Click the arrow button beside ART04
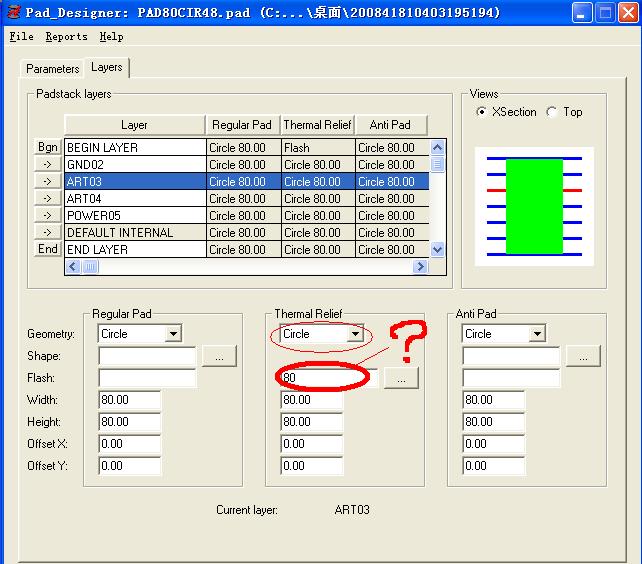The width and height of the screenshot is (642, 564). click(47, 198)
